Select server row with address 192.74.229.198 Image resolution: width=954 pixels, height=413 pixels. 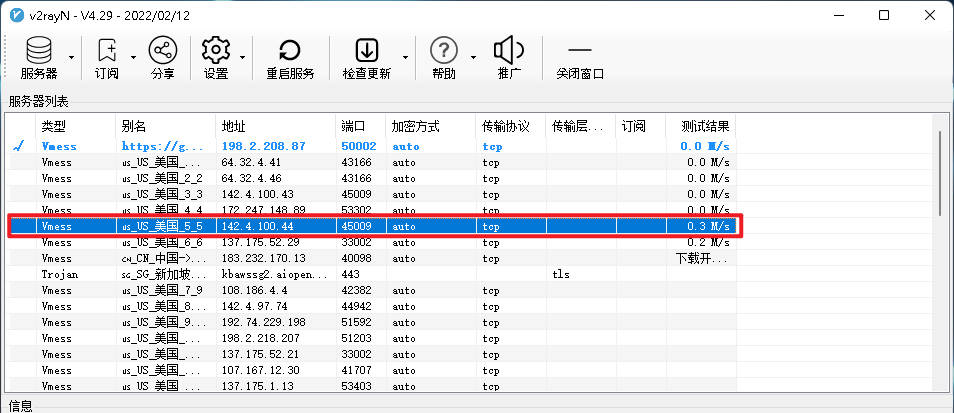coord(371,322)
